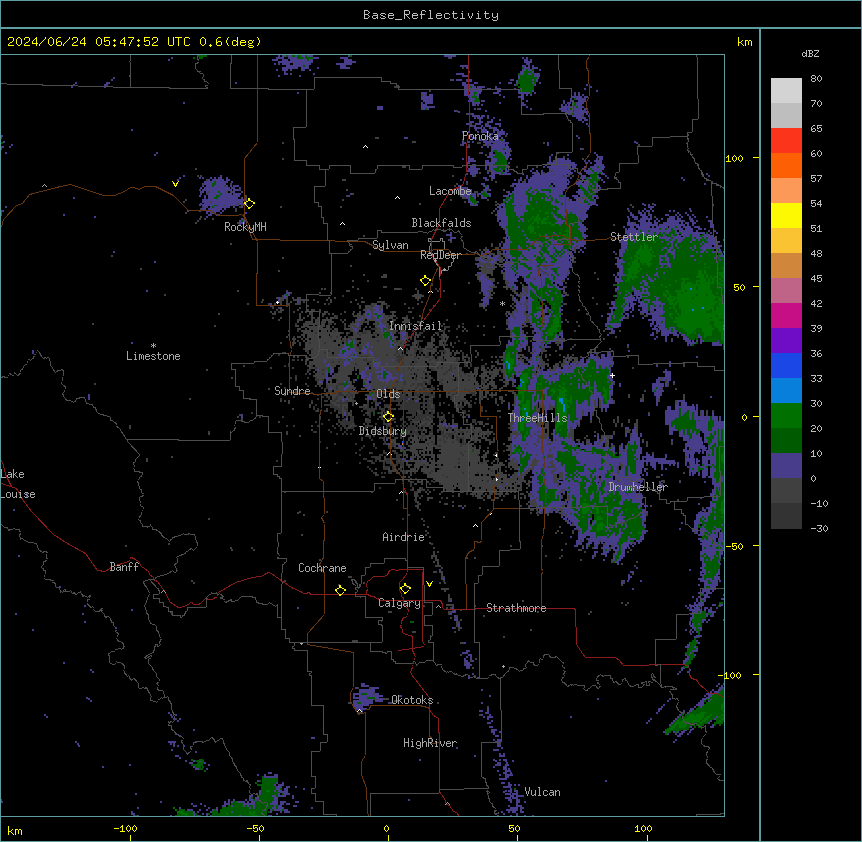
Task: Click the yellow 54 dBZ legend swatch
Action: click(x=786, y=215)
